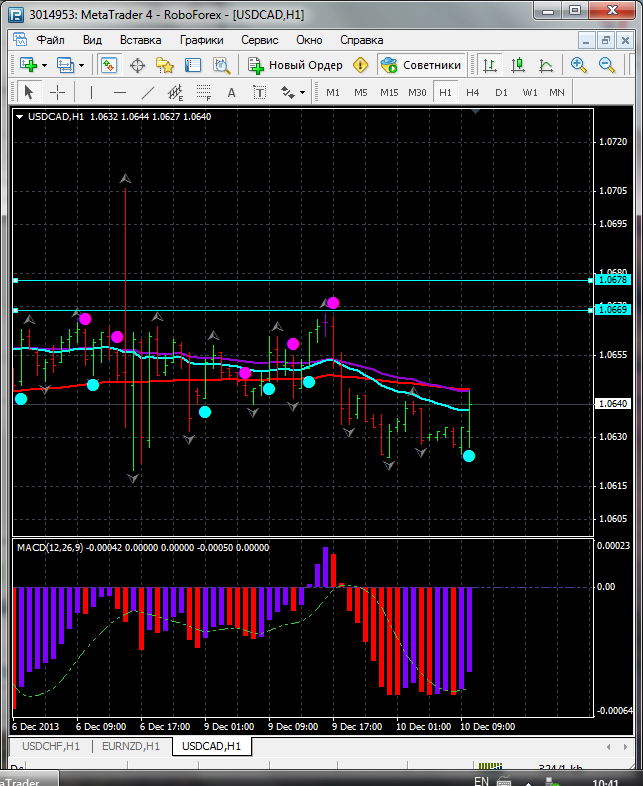Viewport: 643px width, 786px height.
Task: Toggle the Market Watch panel icon
Action: [108, 65]
